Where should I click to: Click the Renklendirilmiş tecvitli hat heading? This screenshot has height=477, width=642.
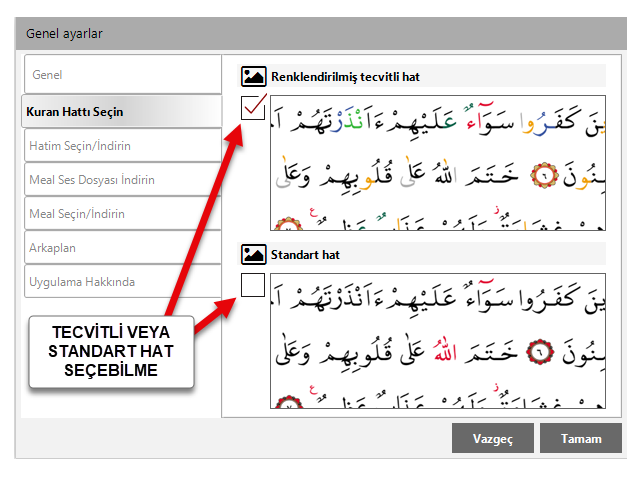(345, 77)
